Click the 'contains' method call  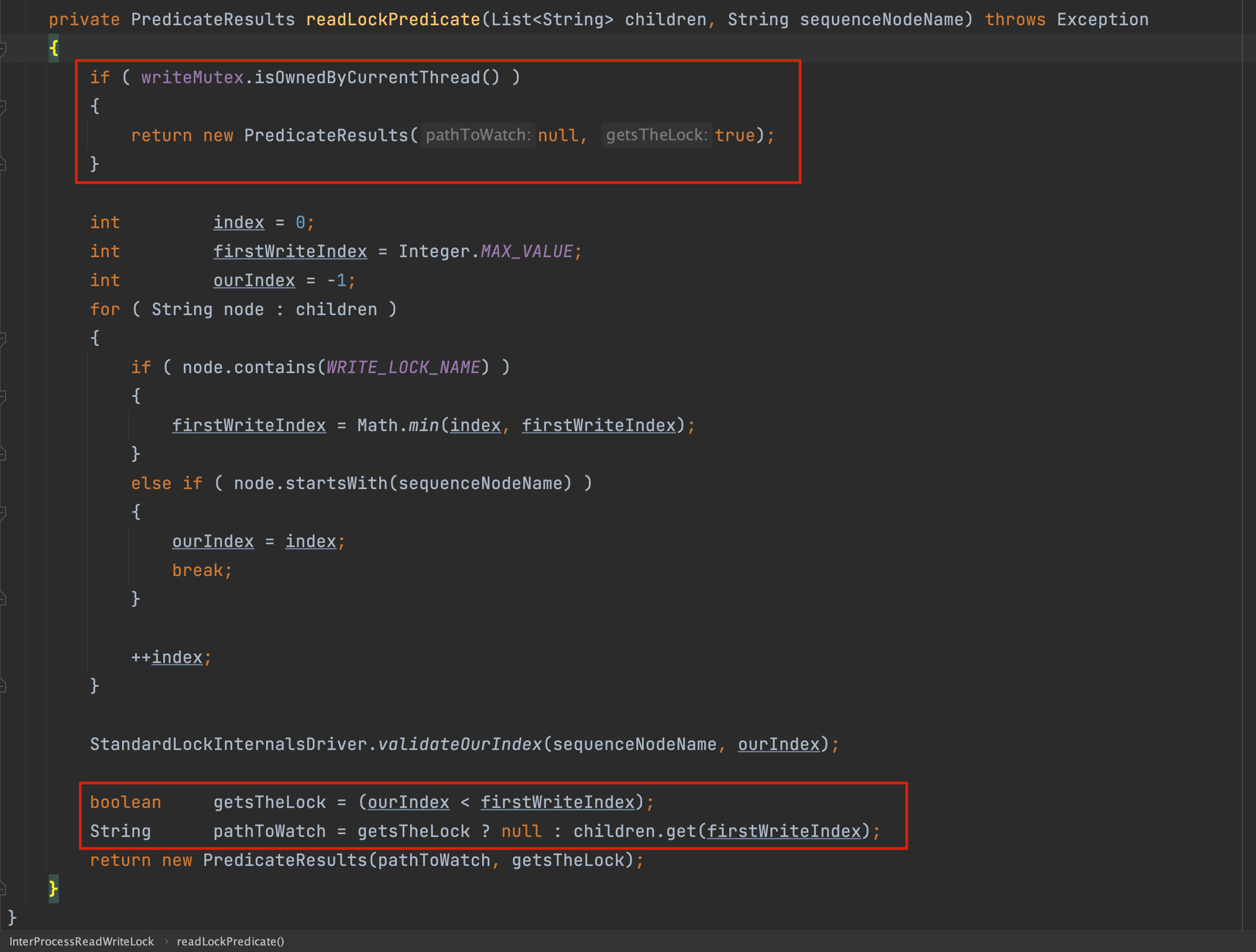275,368
